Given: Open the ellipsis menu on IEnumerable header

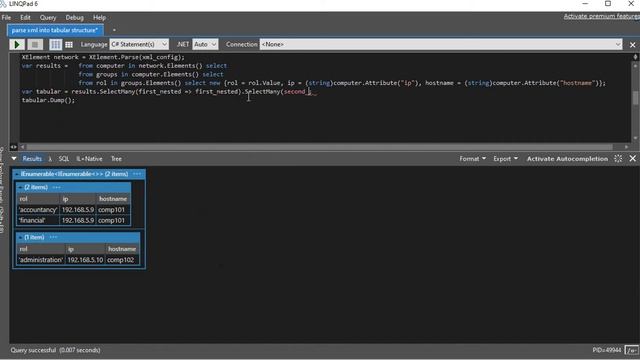Looking at the screenshot, I should coord(137,174).
